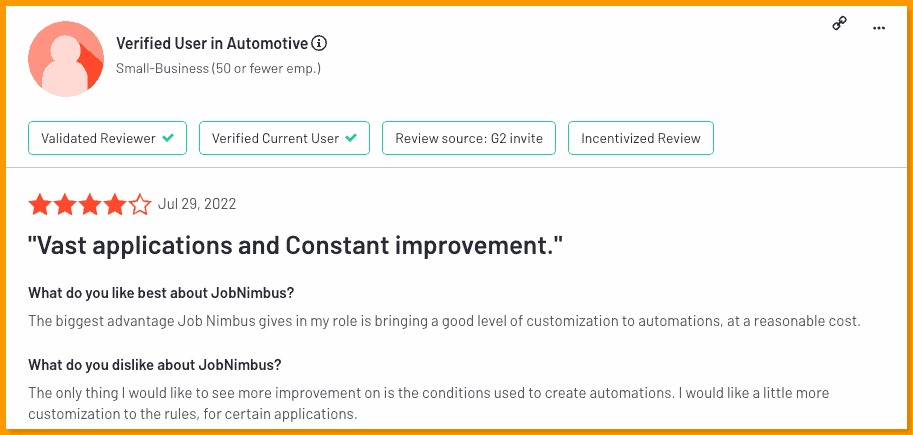The height and width of the screenshot is (435, 913).
Task: Click the fourth filled rating star
Action: [x=115, y=204]
